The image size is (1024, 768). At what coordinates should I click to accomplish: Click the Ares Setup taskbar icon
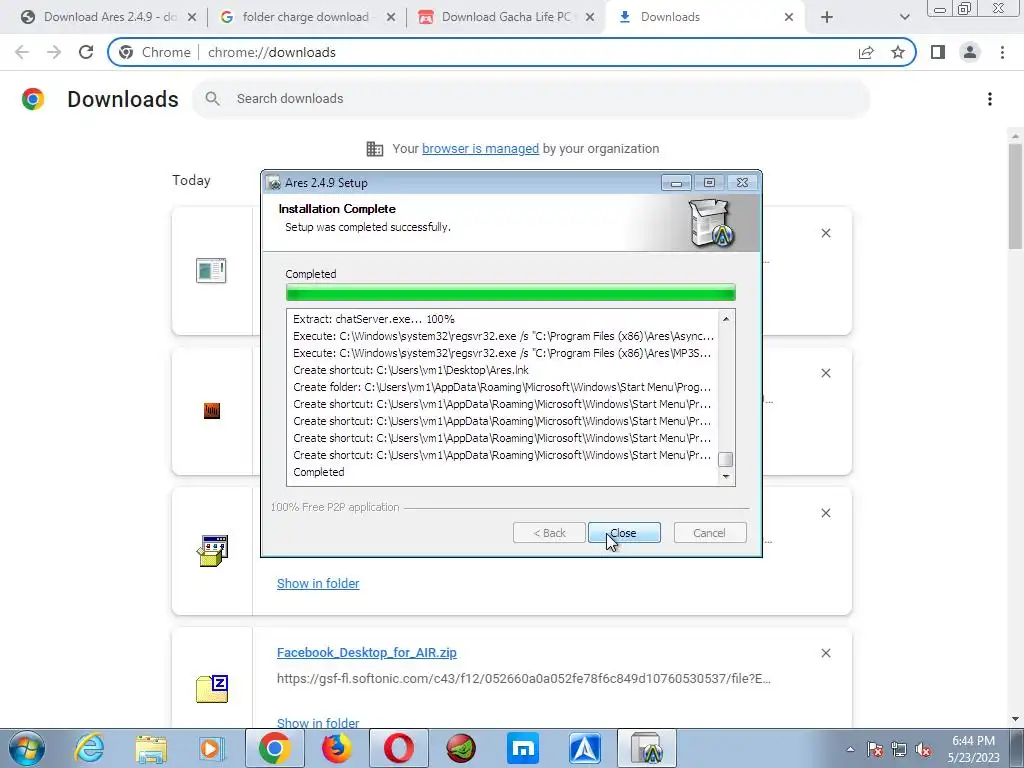click(647, 748)
